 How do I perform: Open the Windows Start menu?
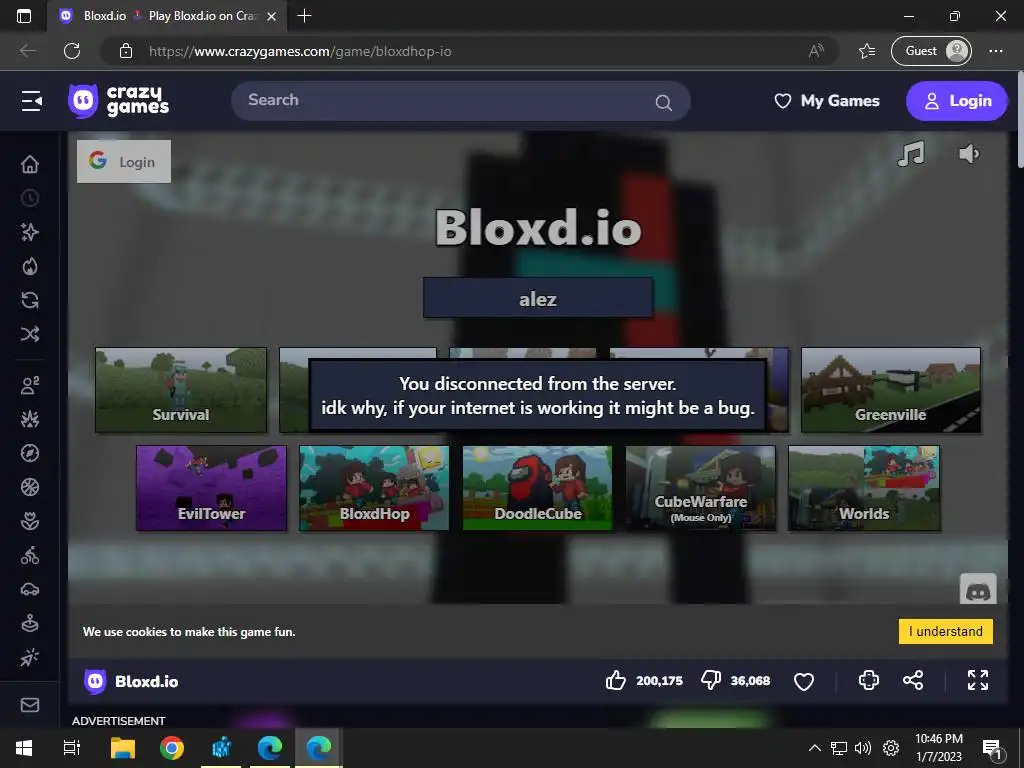[x=24, y=748]
